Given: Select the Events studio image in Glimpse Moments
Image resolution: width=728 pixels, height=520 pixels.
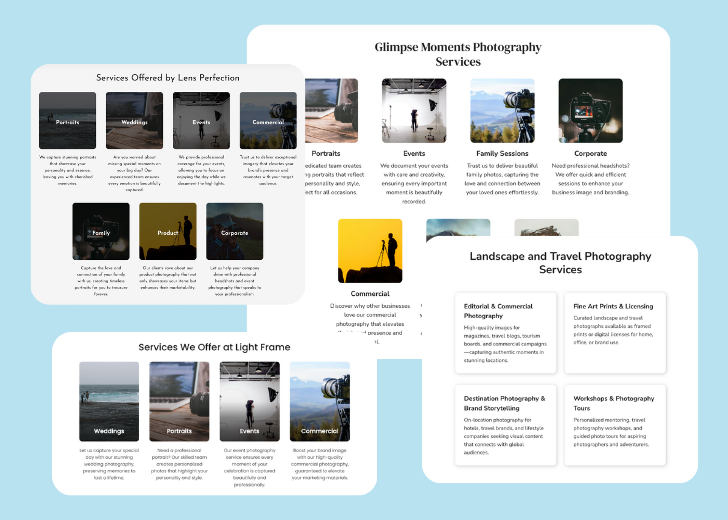Looking at the screenshot, I should (414, 110).
